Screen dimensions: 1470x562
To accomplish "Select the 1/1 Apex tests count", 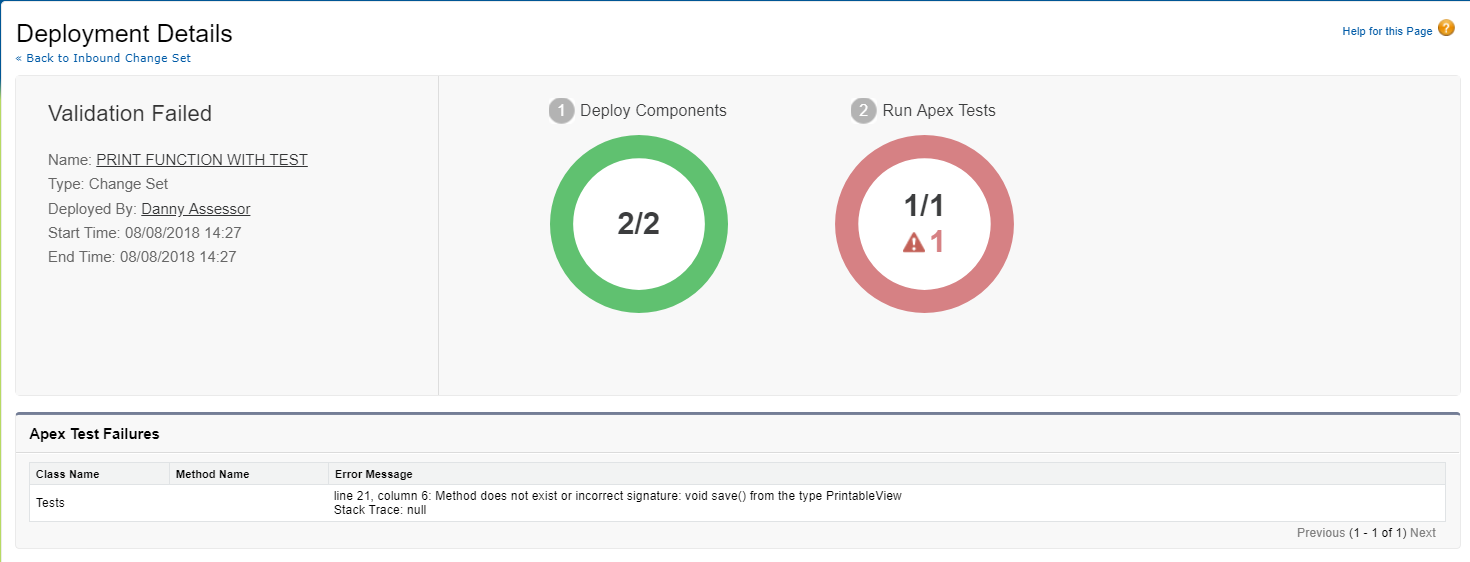I will coord(924,206).
